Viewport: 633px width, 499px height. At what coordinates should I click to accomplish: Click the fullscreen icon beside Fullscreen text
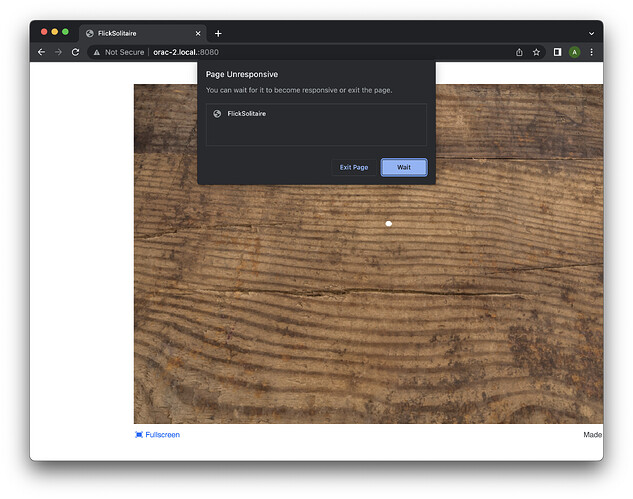pos(139,435)
